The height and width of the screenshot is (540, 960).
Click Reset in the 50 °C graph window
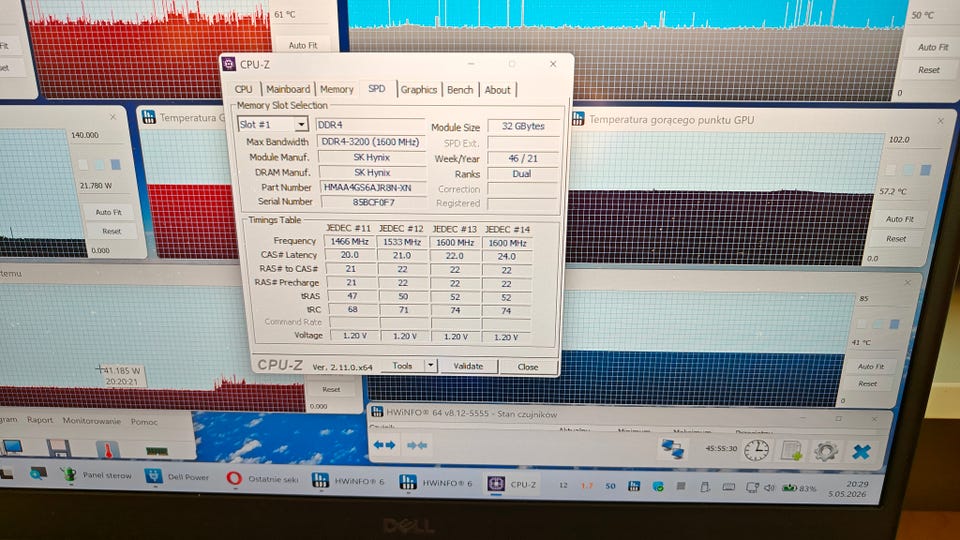point(929,70)
